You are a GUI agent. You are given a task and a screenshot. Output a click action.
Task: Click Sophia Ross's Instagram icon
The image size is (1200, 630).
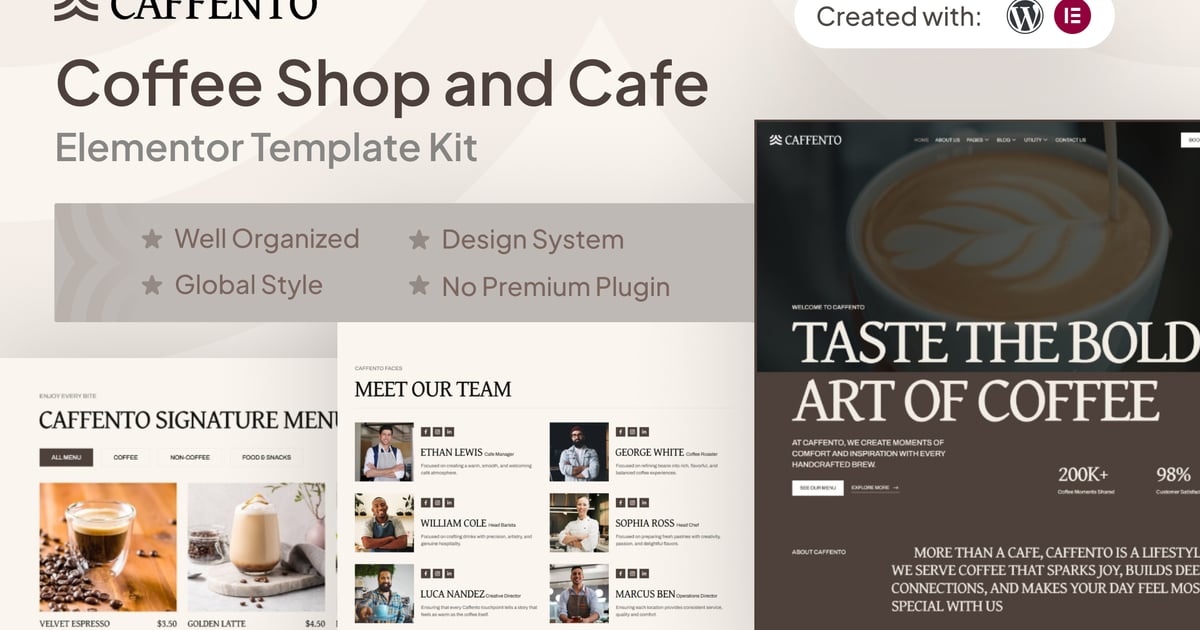coord(632,501)
